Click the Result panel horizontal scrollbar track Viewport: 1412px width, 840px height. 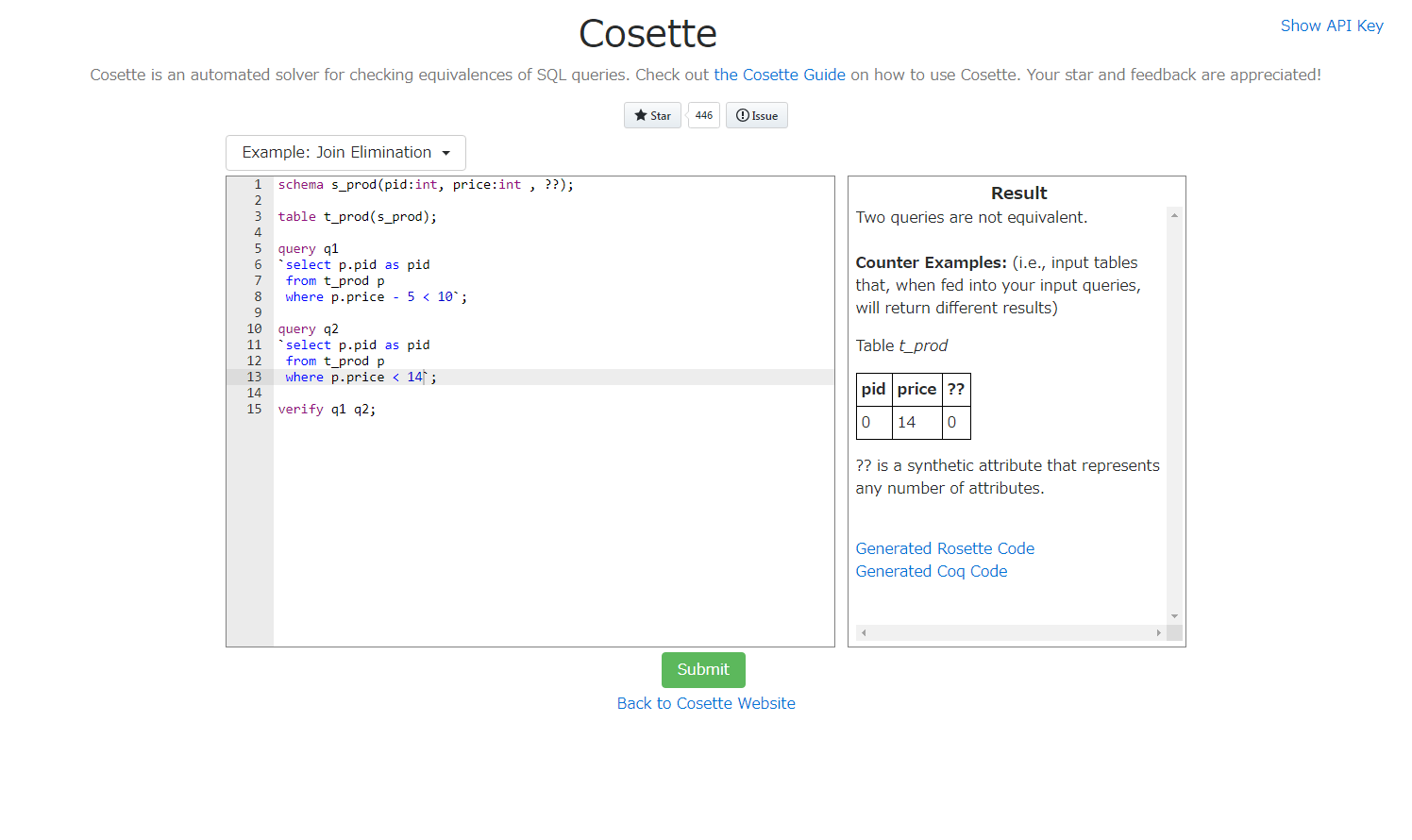(x=1010, y=633)
